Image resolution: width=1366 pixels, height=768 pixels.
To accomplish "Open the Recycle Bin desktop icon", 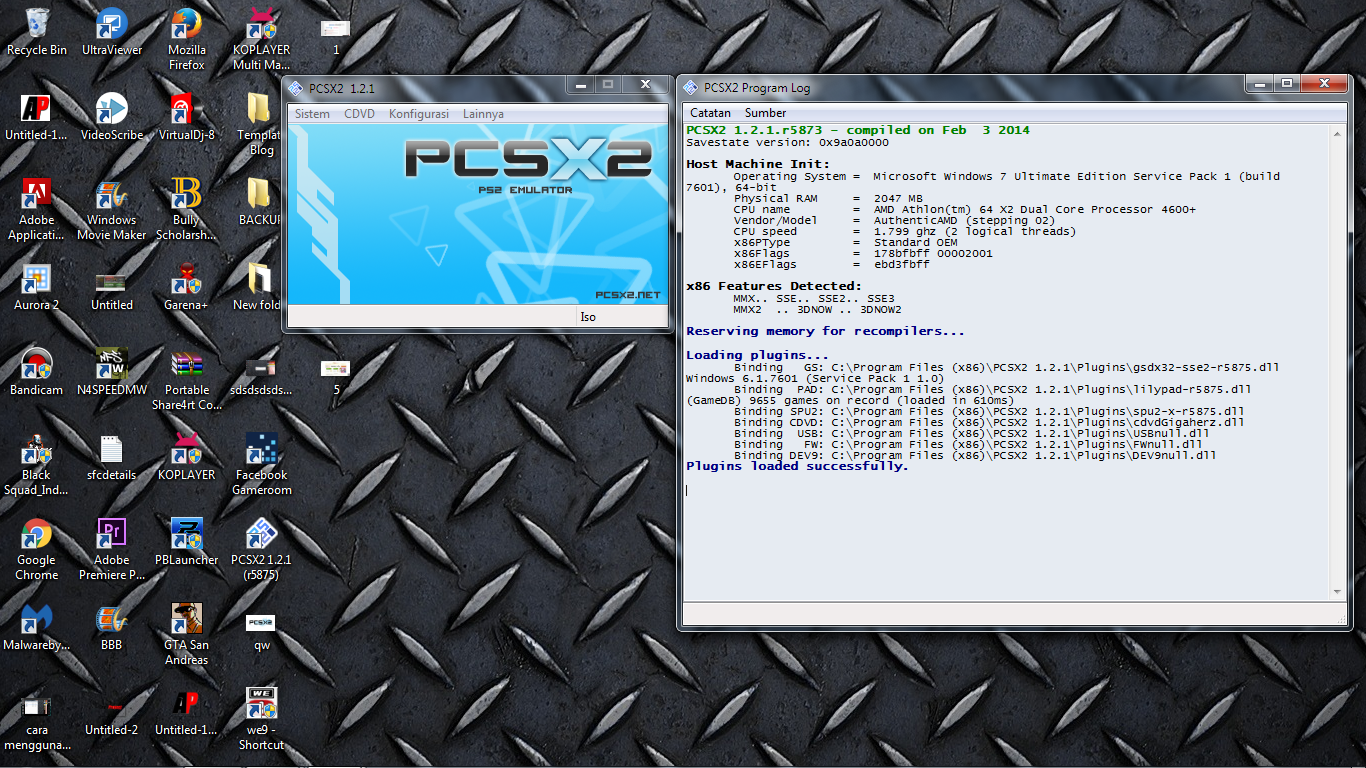I will (x=37, y=32).
